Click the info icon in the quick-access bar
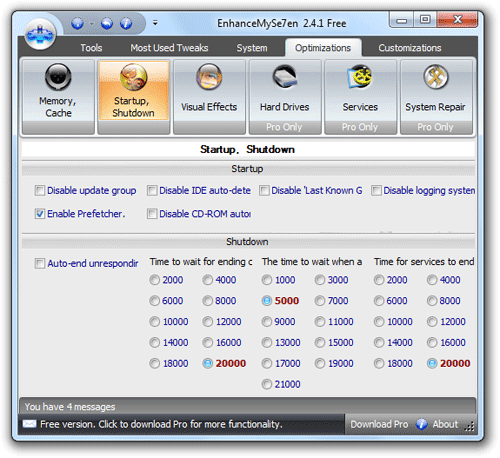This screenshot has height=458, width=500. click(x=126, y=23)
